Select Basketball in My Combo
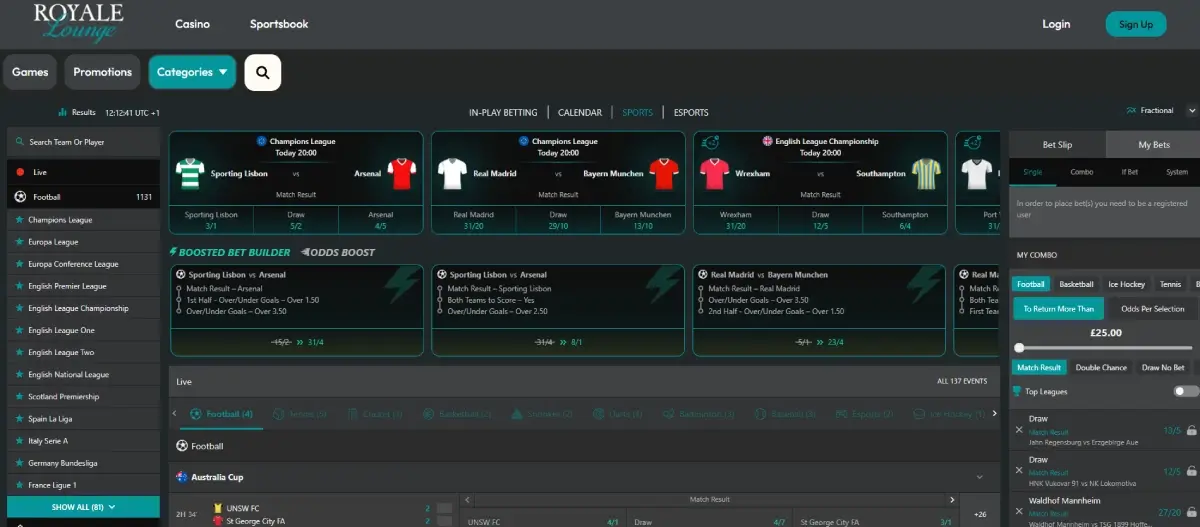Viewport: 1200px width, 527px height. (1076, 284)
